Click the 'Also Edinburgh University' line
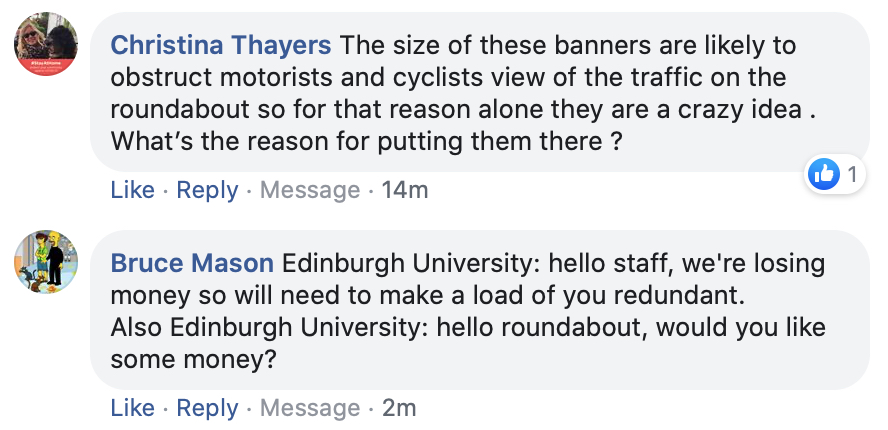This screenshot has width=888, height=430. click(468, 327)
